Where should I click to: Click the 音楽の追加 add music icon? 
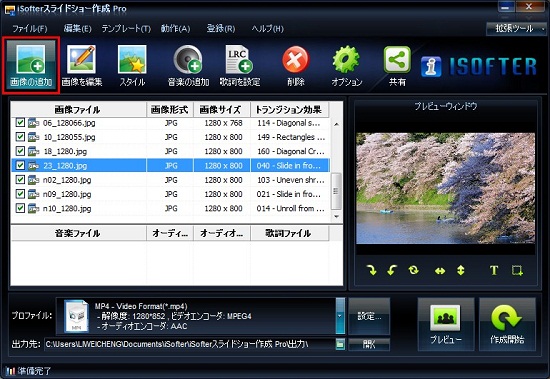[188, 66]
